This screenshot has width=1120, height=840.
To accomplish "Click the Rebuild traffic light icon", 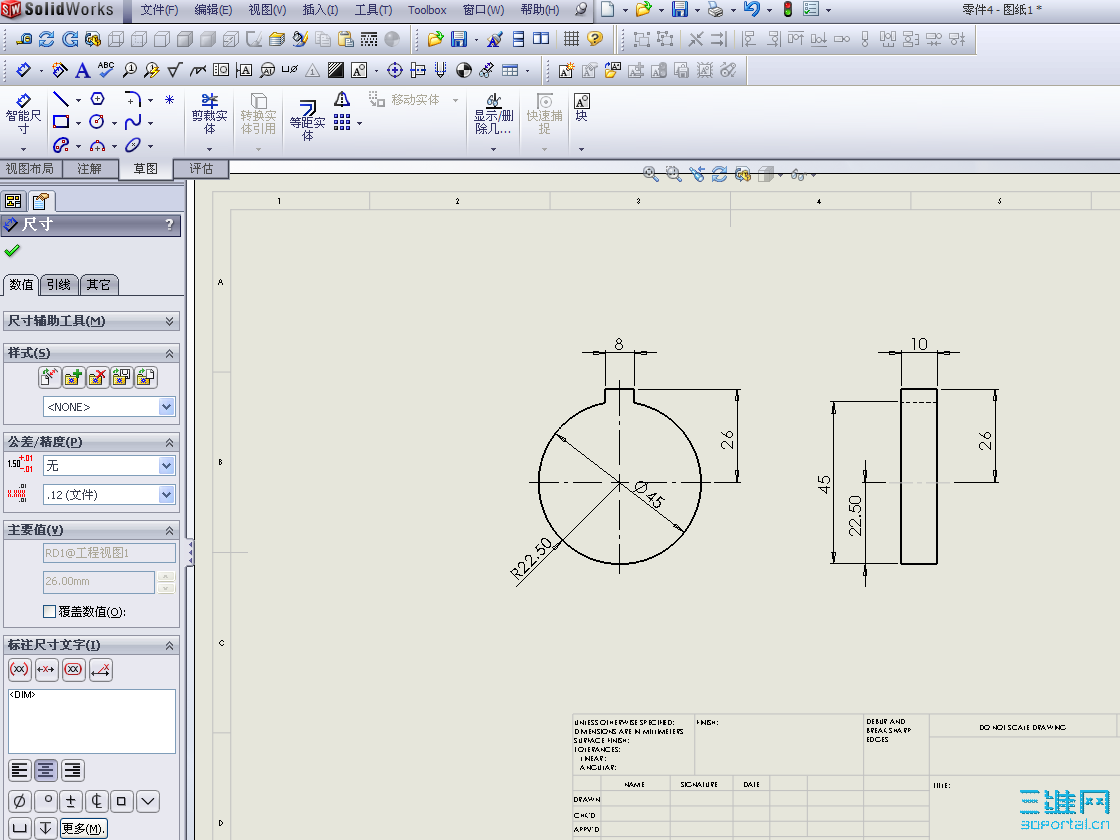I will pyautogui.click(x=788, y=9).
